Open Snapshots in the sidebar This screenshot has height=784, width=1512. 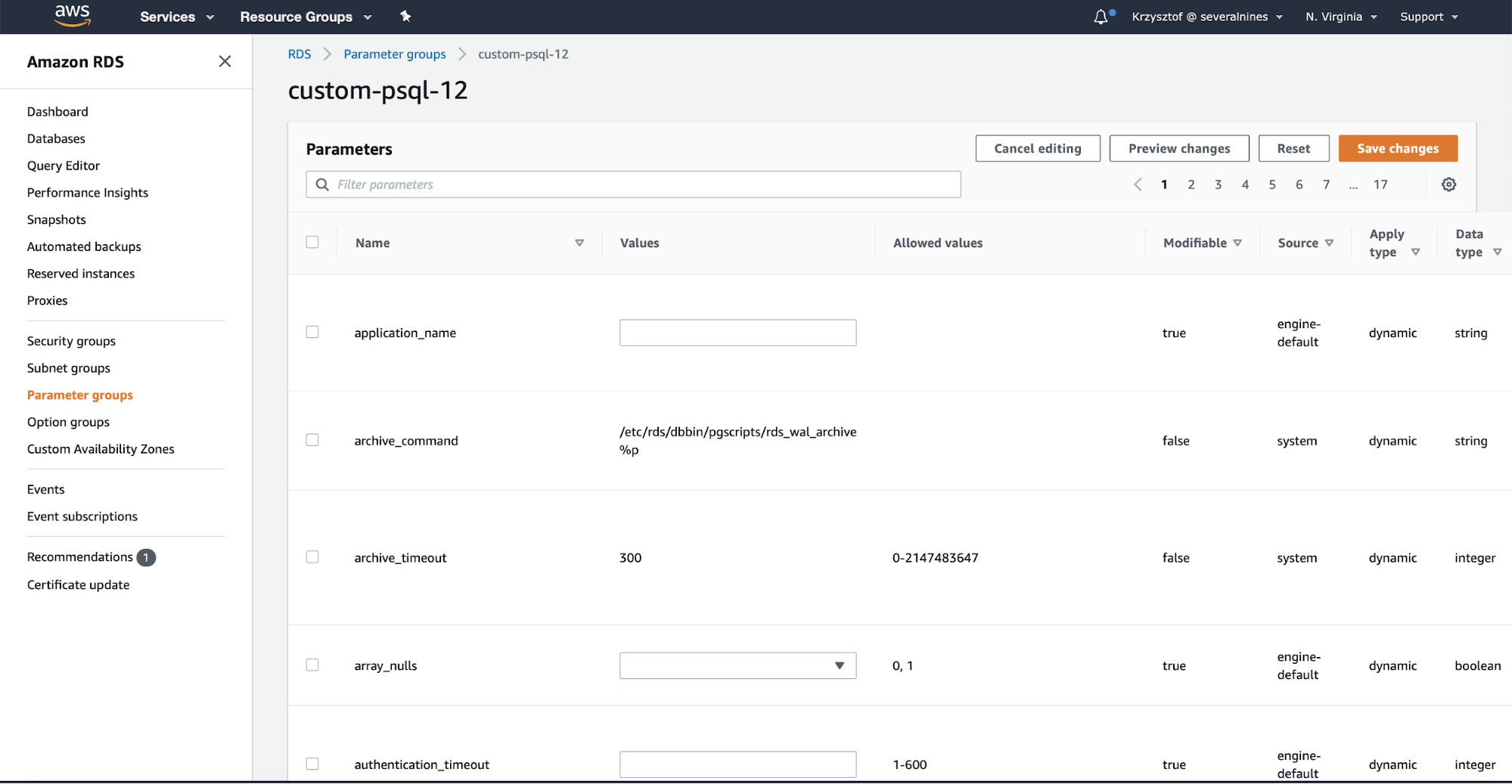57,219
